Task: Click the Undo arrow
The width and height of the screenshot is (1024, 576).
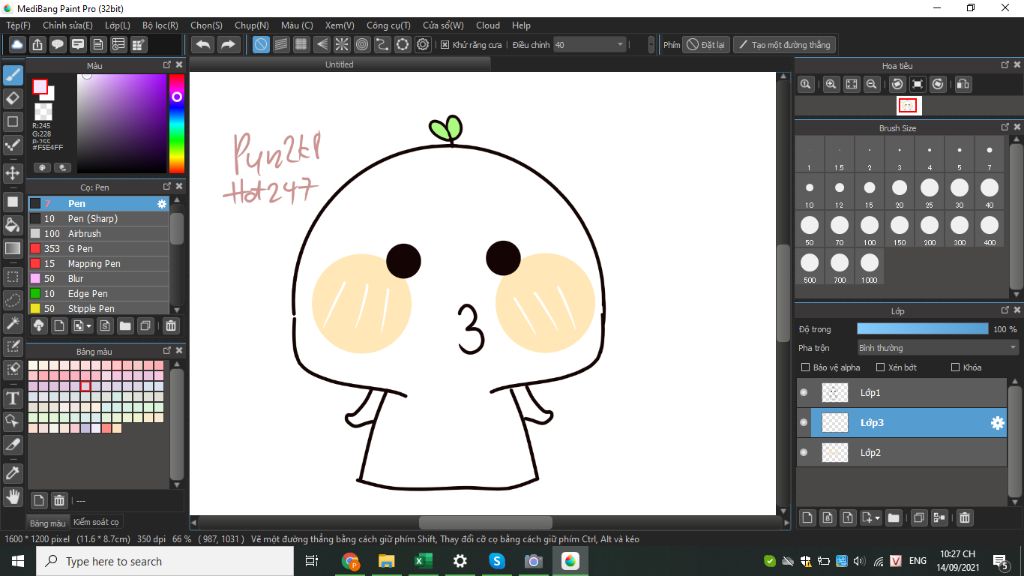Action: (203, 44)
